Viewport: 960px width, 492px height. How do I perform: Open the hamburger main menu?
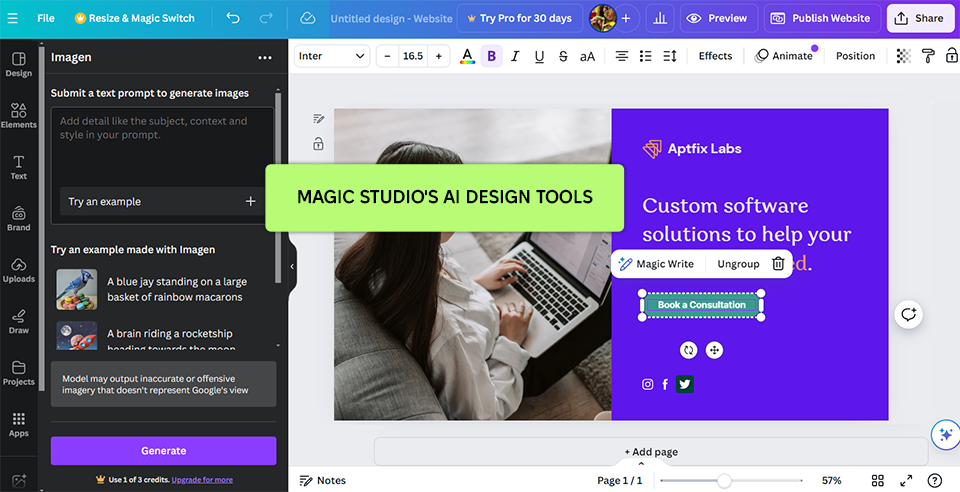(12, 18)
